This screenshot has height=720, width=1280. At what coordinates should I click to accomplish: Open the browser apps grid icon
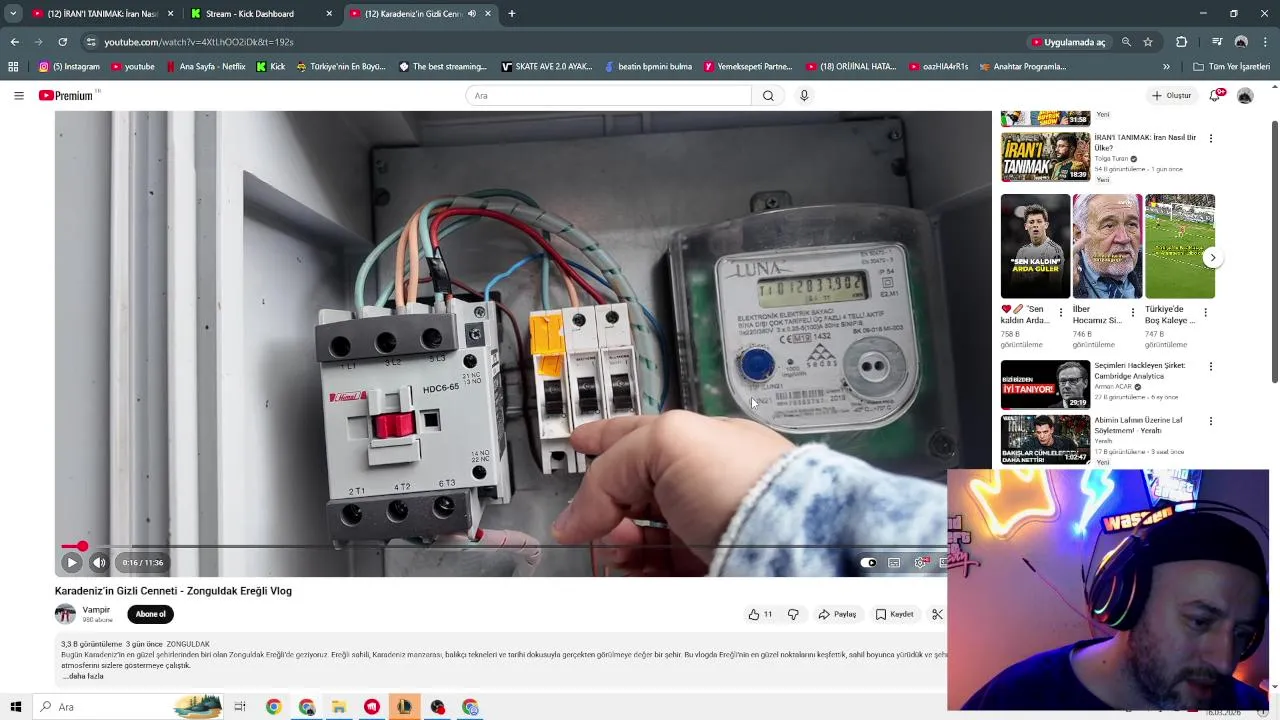pos(13,67)
